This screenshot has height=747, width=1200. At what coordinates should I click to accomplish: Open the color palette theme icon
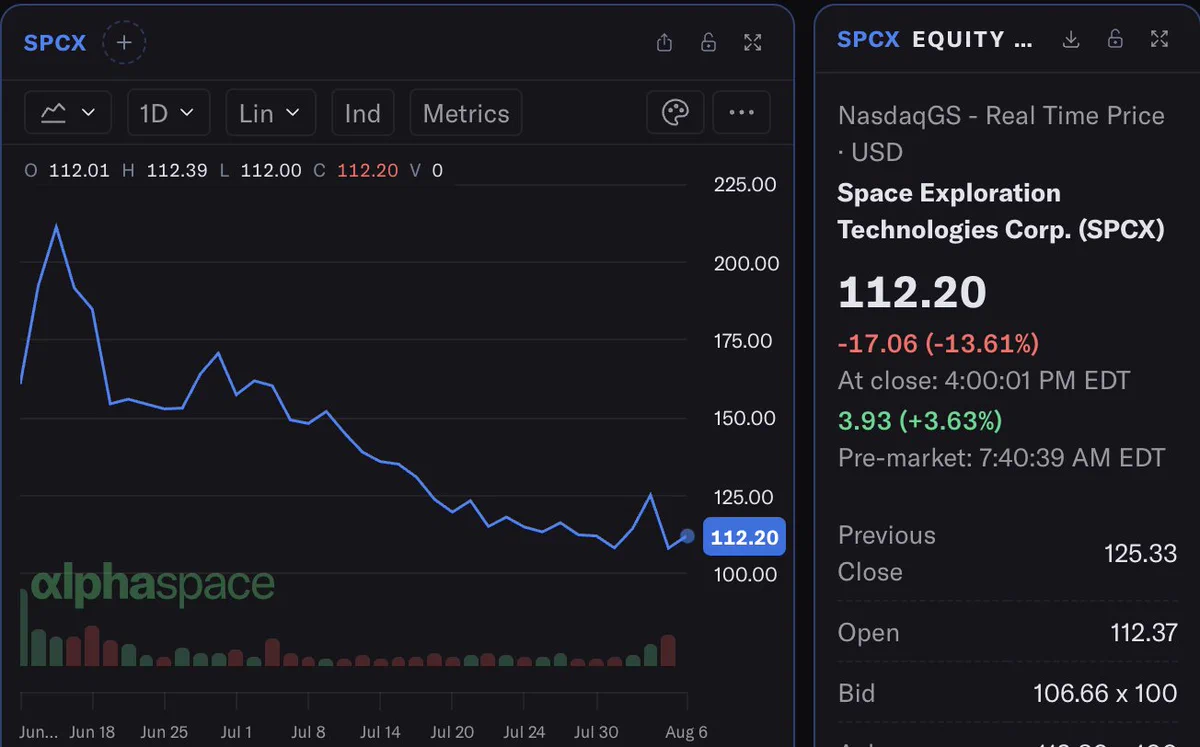(x=676, y=113)
